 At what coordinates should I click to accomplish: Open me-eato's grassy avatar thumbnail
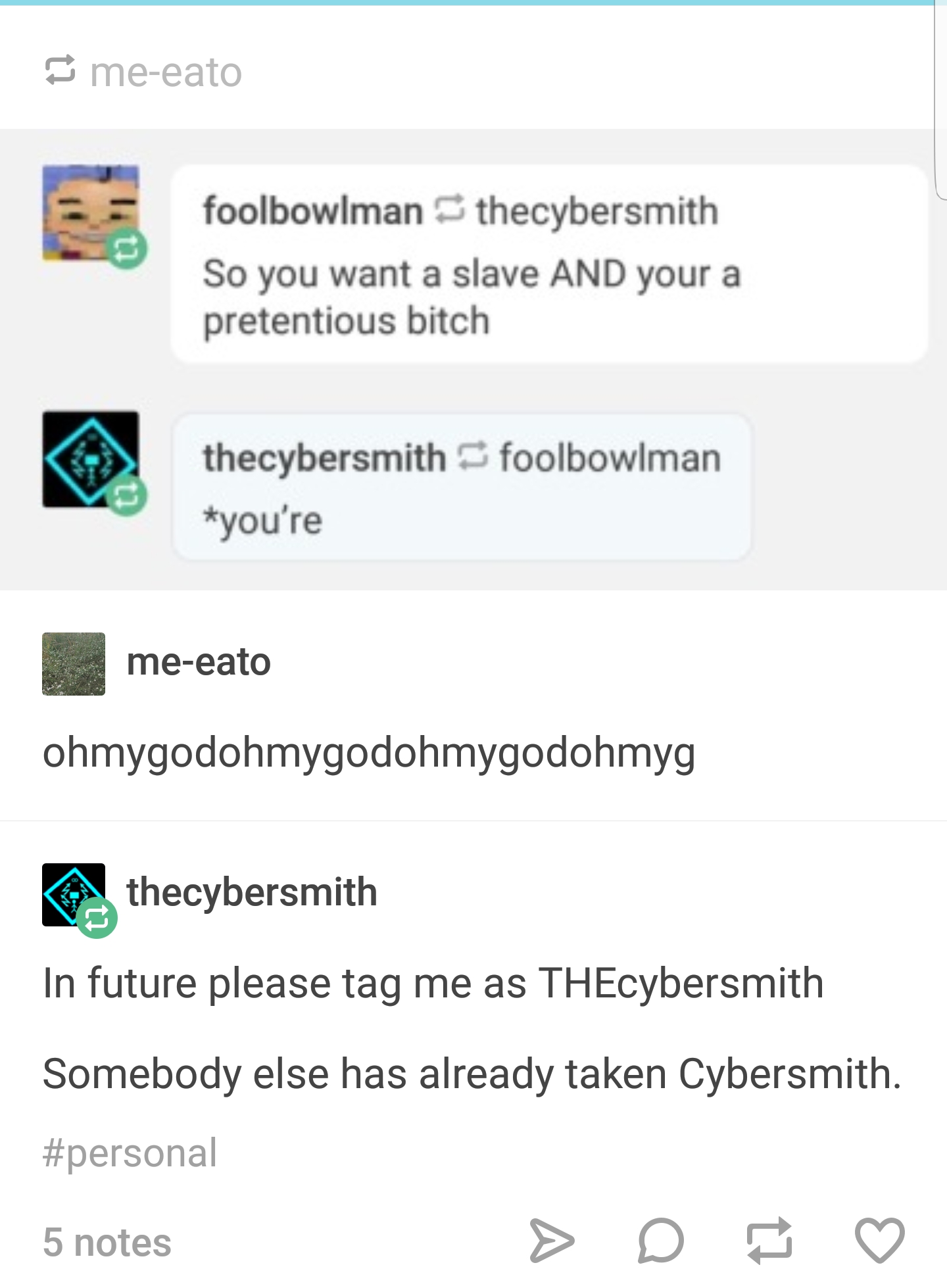point(74,664)
